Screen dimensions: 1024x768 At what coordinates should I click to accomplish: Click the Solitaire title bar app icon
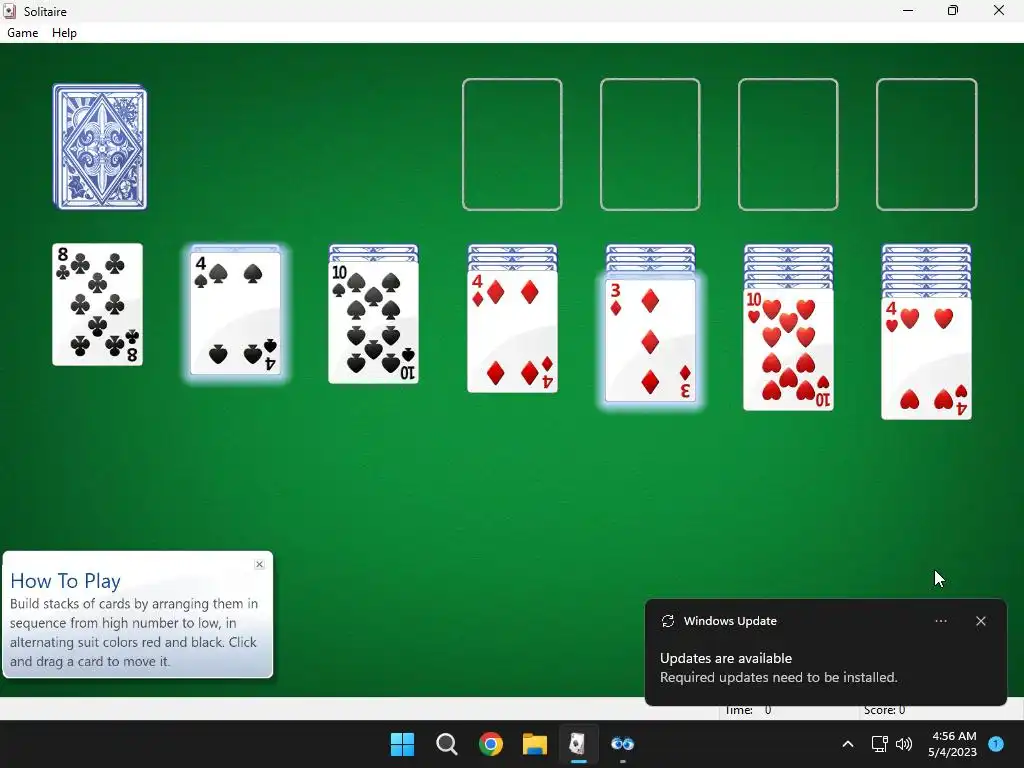click(10, 11)
